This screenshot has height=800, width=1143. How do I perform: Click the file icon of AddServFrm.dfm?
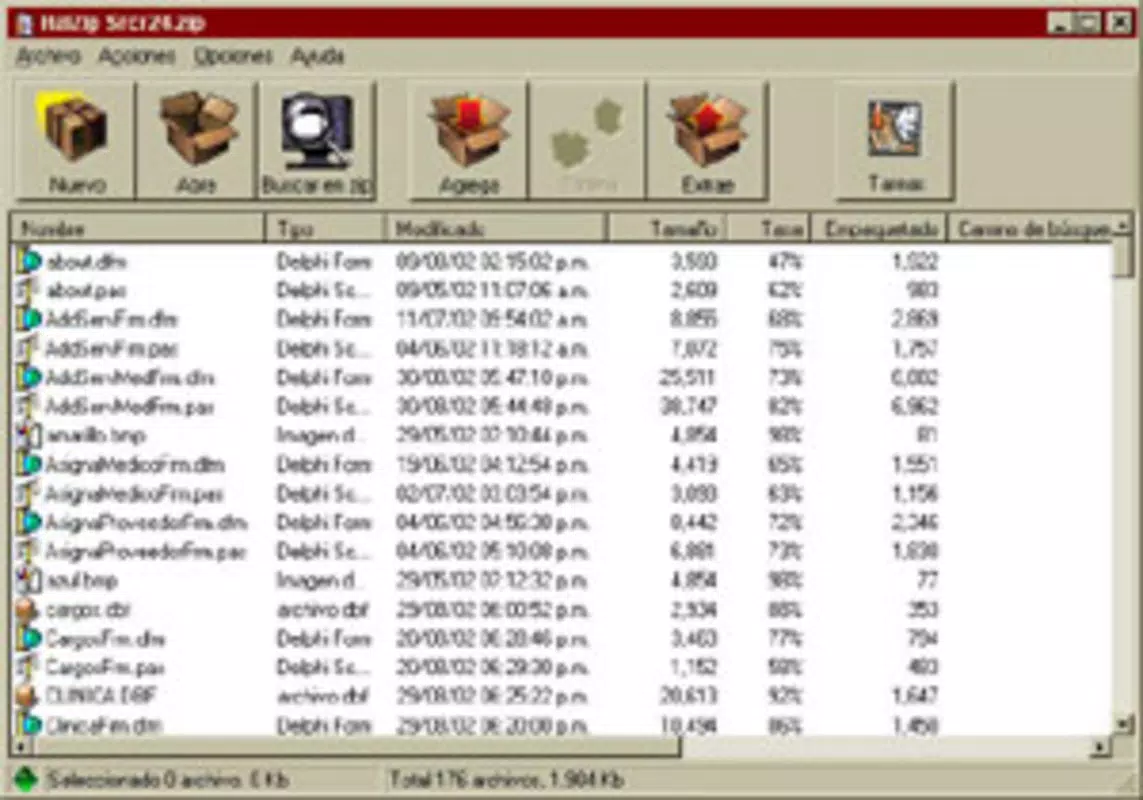point(29,319)
